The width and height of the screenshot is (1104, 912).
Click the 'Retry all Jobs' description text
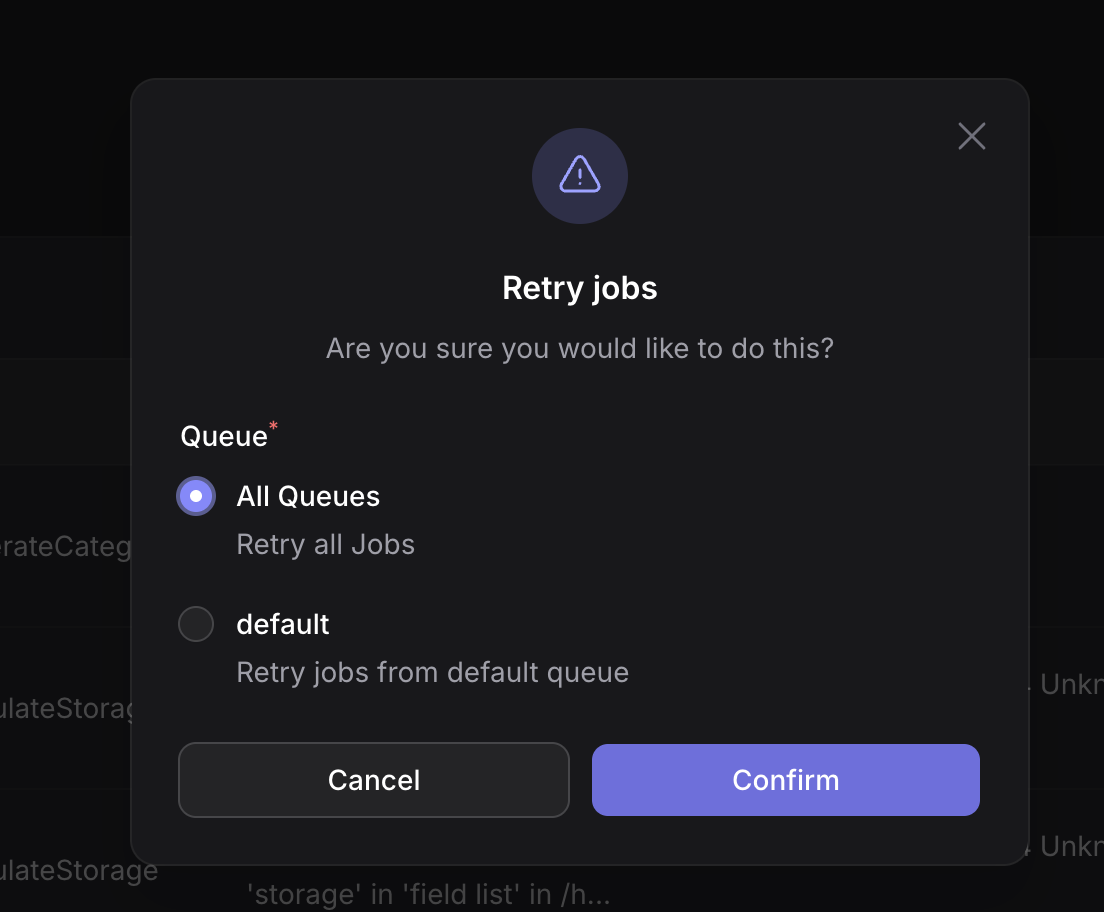pos(325,544)
